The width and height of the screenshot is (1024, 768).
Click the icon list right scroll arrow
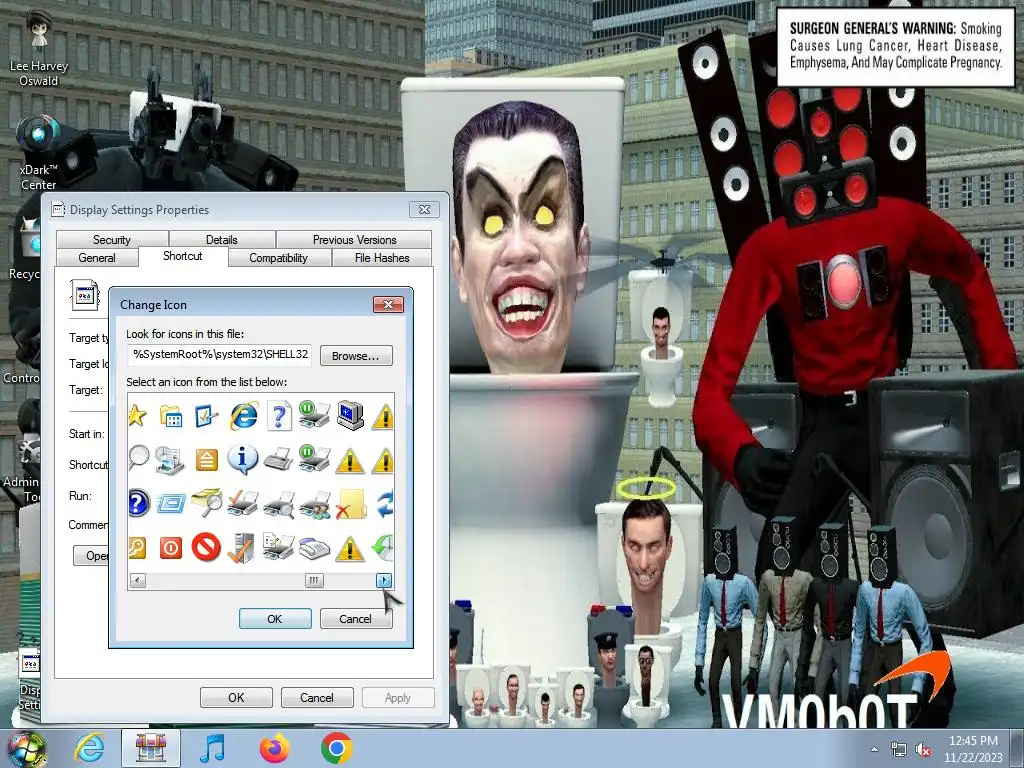(x=384, y=580)
